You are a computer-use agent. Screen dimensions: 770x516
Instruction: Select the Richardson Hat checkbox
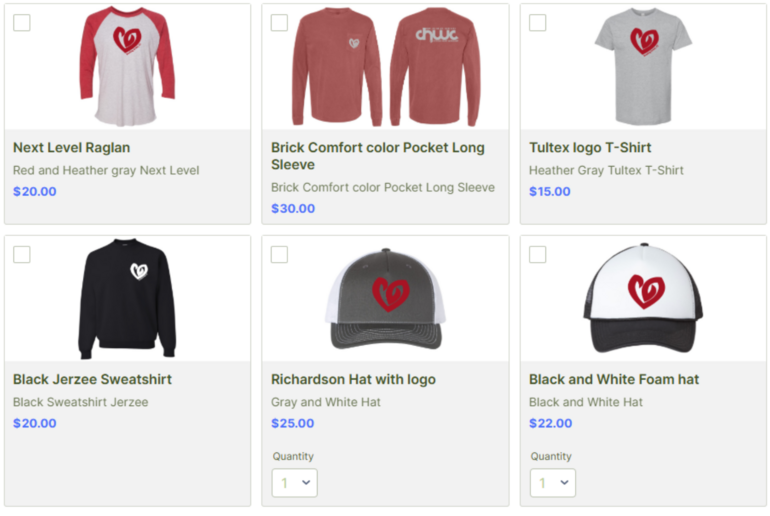click(x=280, y=255)
